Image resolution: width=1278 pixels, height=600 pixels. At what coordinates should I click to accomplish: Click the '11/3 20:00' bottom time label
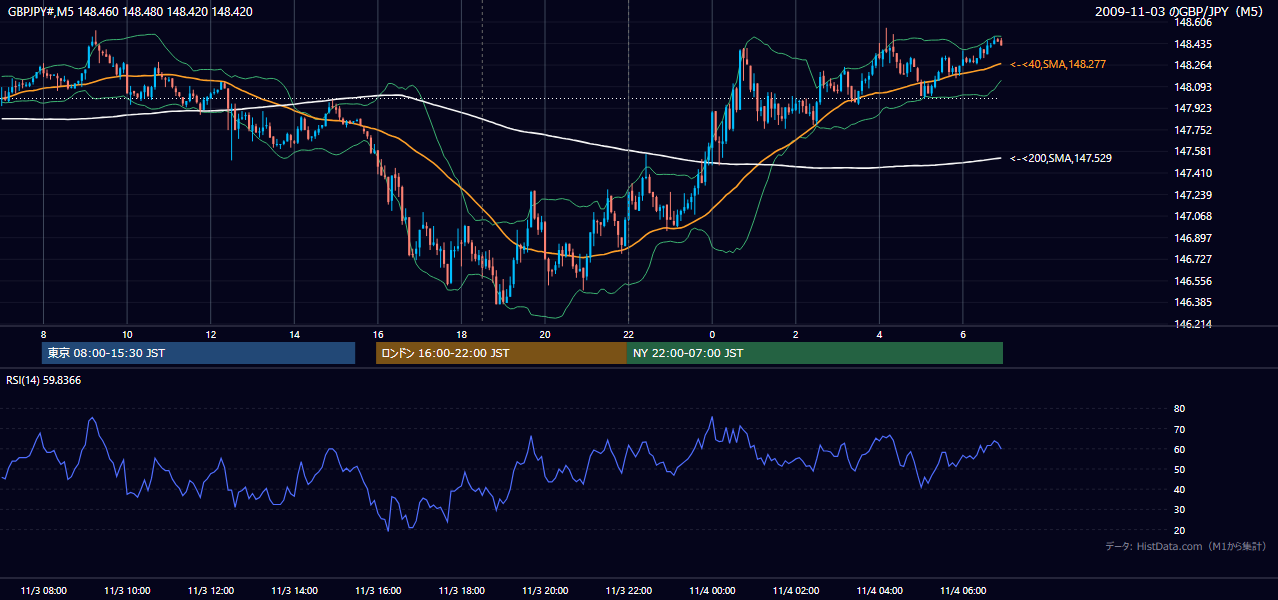point(544,591)
